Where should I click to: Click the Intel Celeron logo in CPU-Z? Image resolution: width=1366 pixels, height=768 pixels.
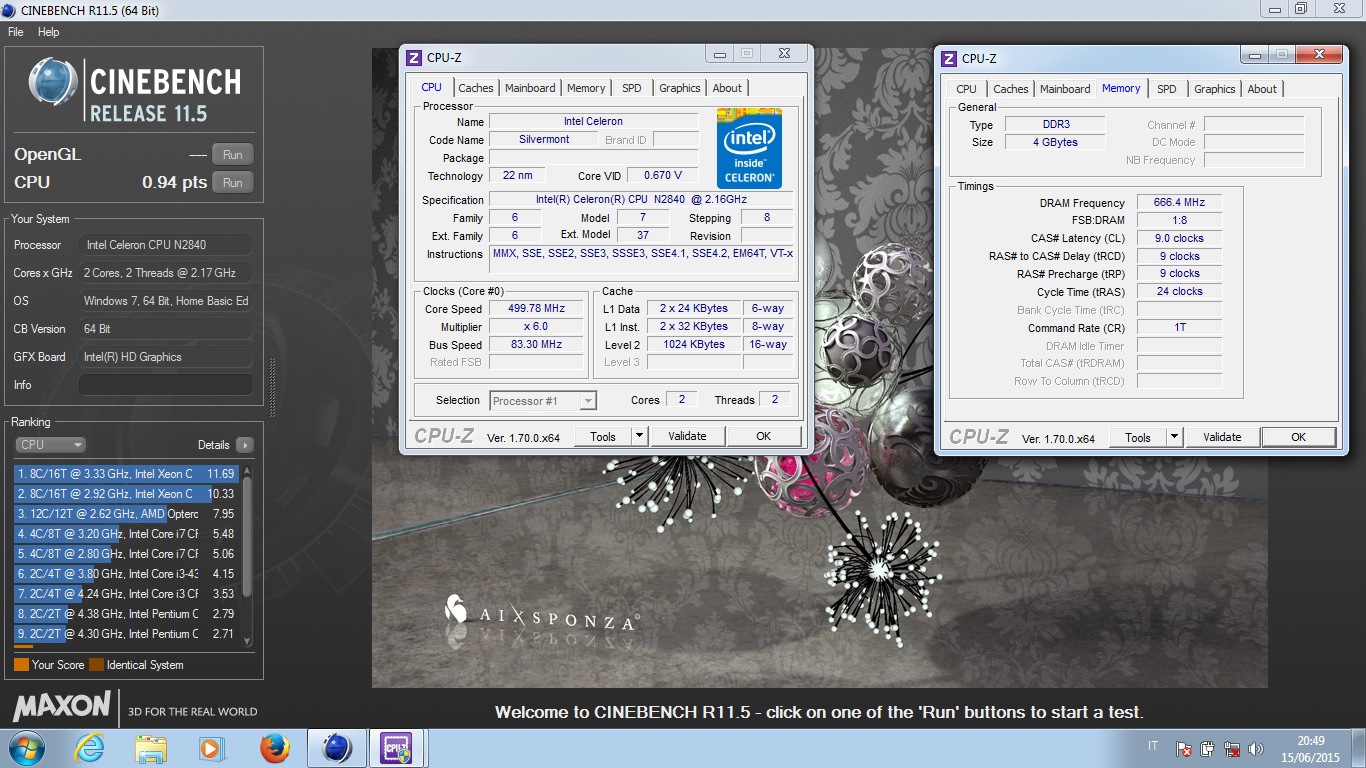point(749,149)
